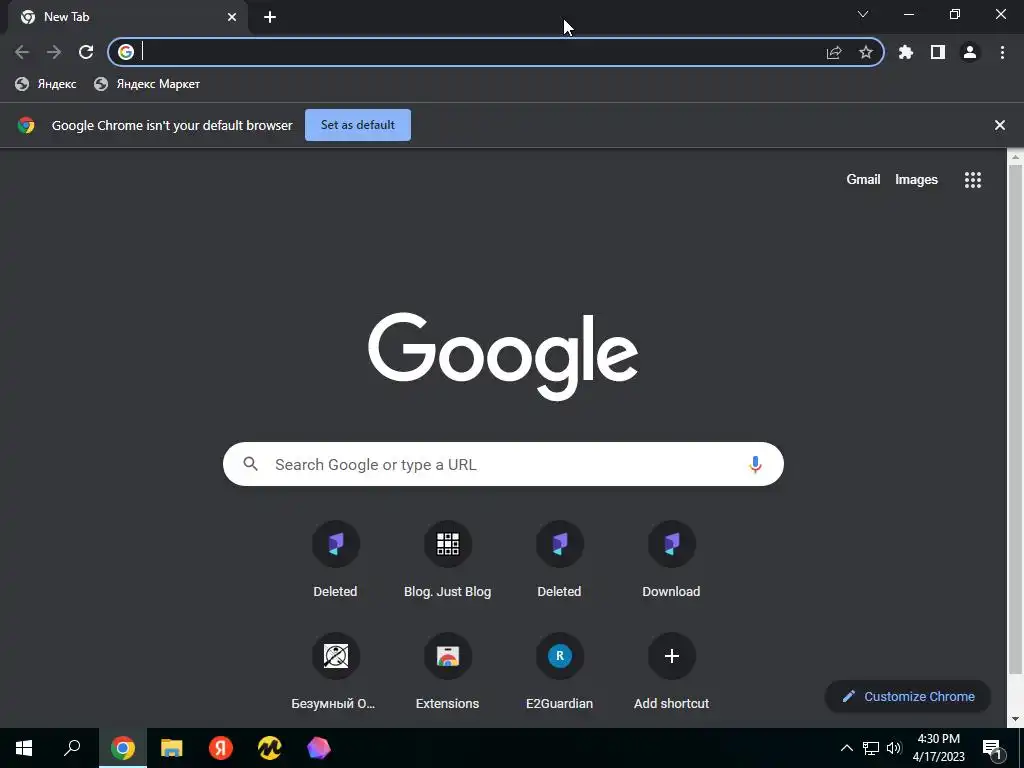The image size is (1024, 768).
Task: Open File Explorer from taskbar
Action: pyautogui.click(x=172, y=748)
